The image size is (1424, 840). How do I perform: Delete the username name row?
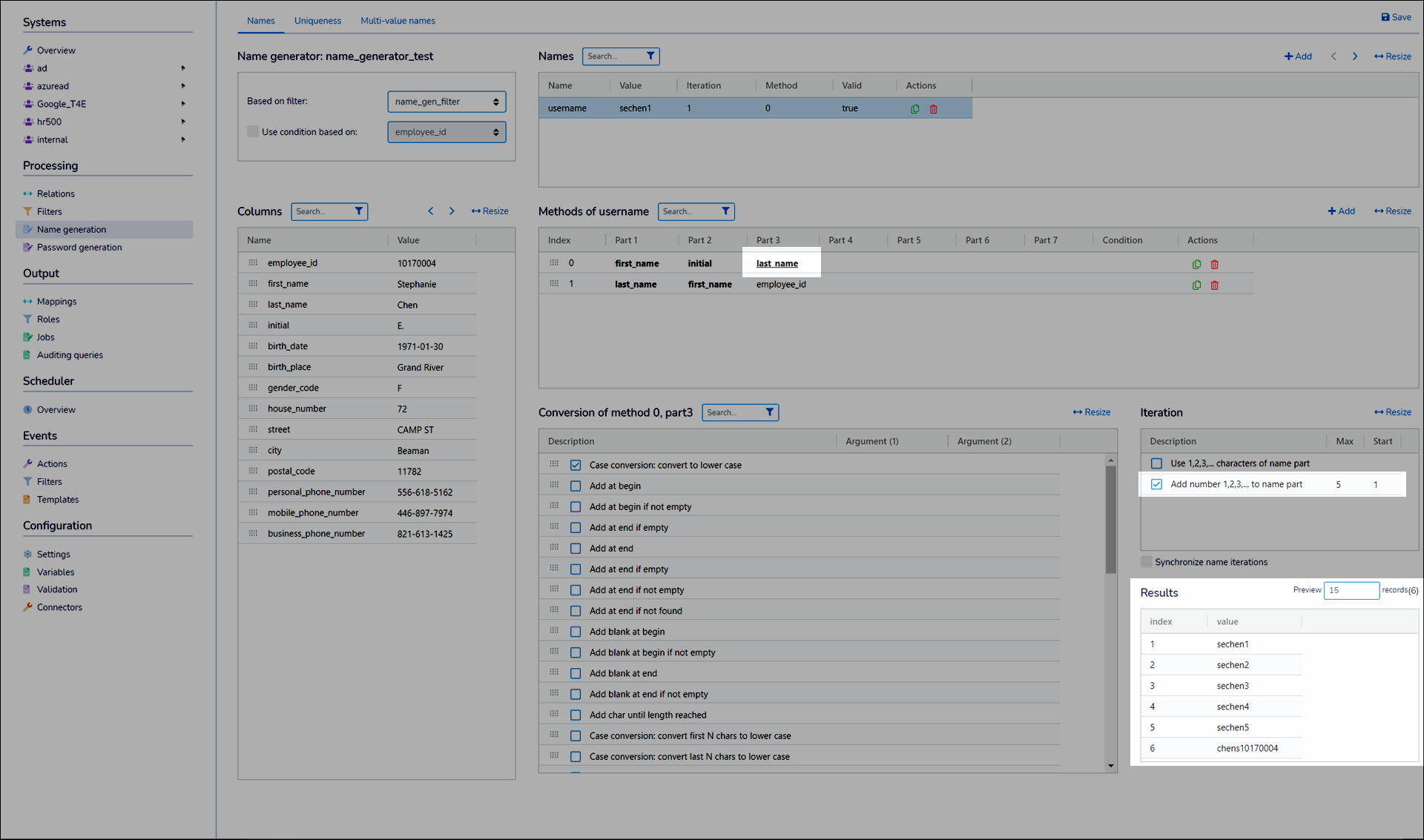click(x=934, y=109)
